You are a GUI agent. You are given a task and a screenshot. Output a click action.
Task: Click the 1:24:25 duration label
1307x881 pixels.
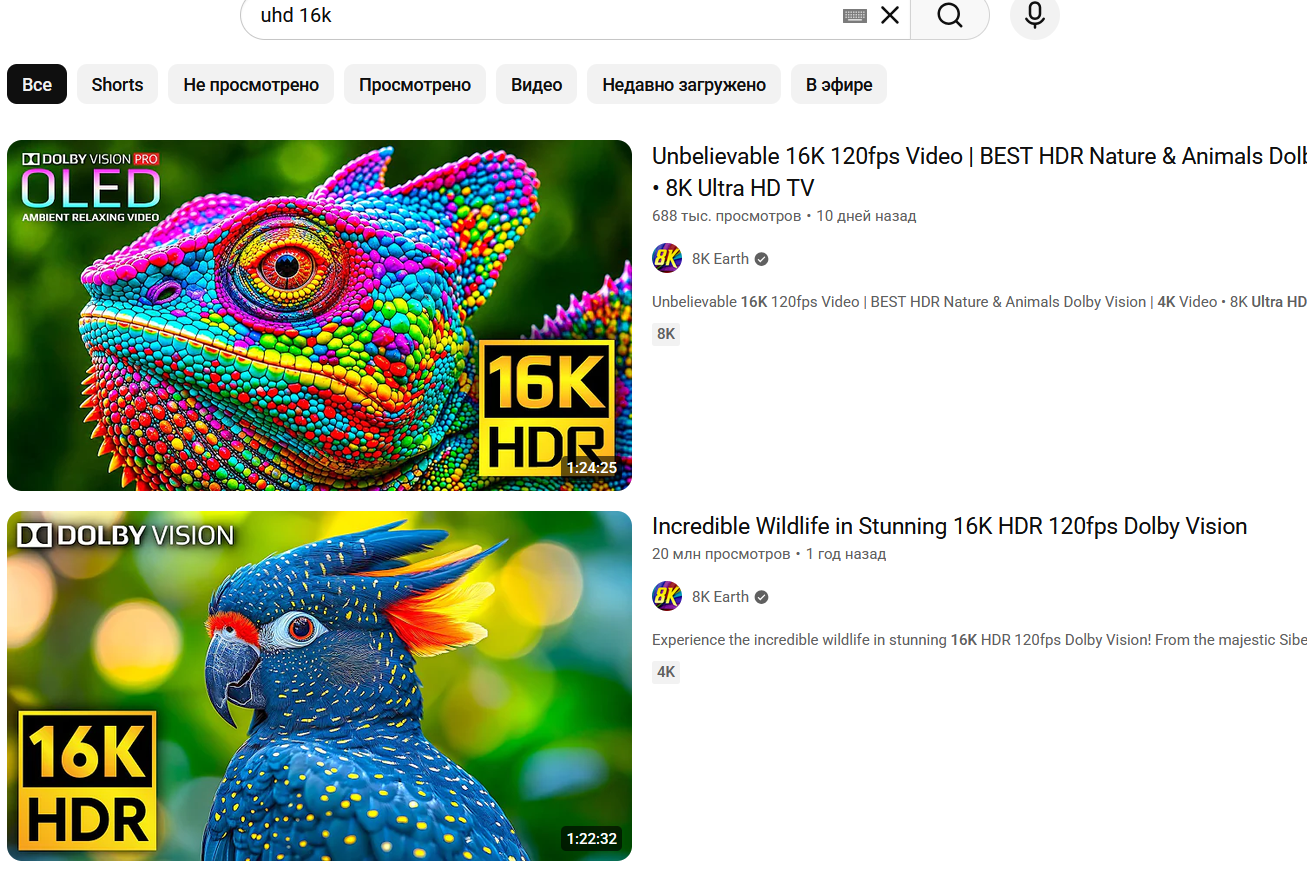[x=591, y=467]
